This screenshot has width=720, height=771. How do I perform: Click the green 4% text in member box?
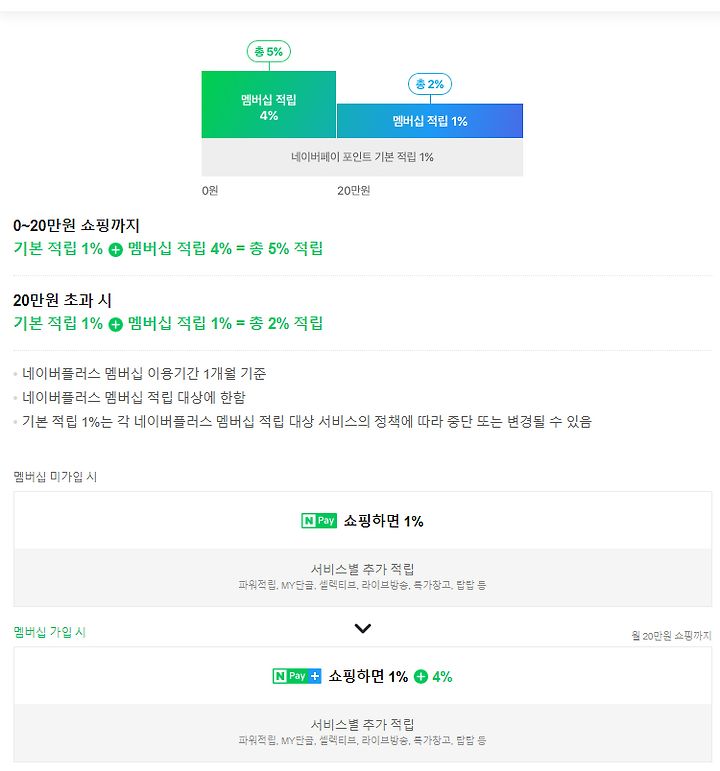coord(442,677)
